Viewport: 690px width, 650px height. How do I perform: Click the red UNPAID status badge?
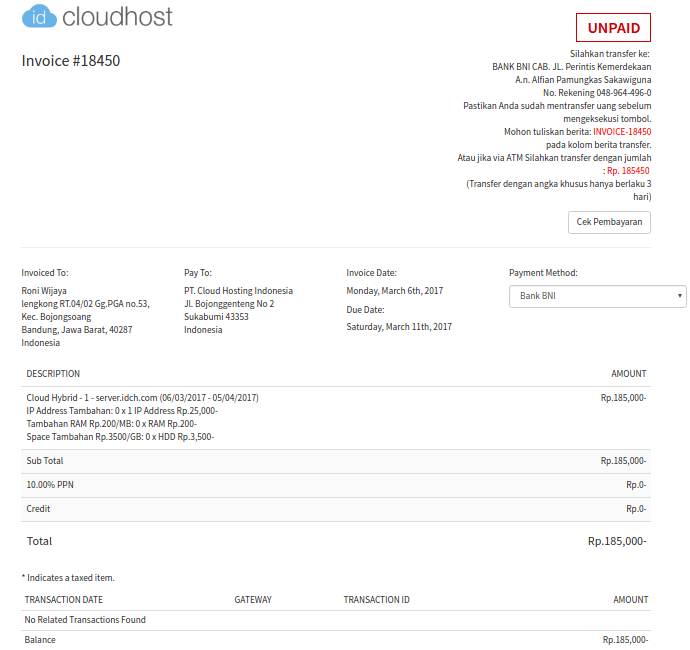point(613,28)
